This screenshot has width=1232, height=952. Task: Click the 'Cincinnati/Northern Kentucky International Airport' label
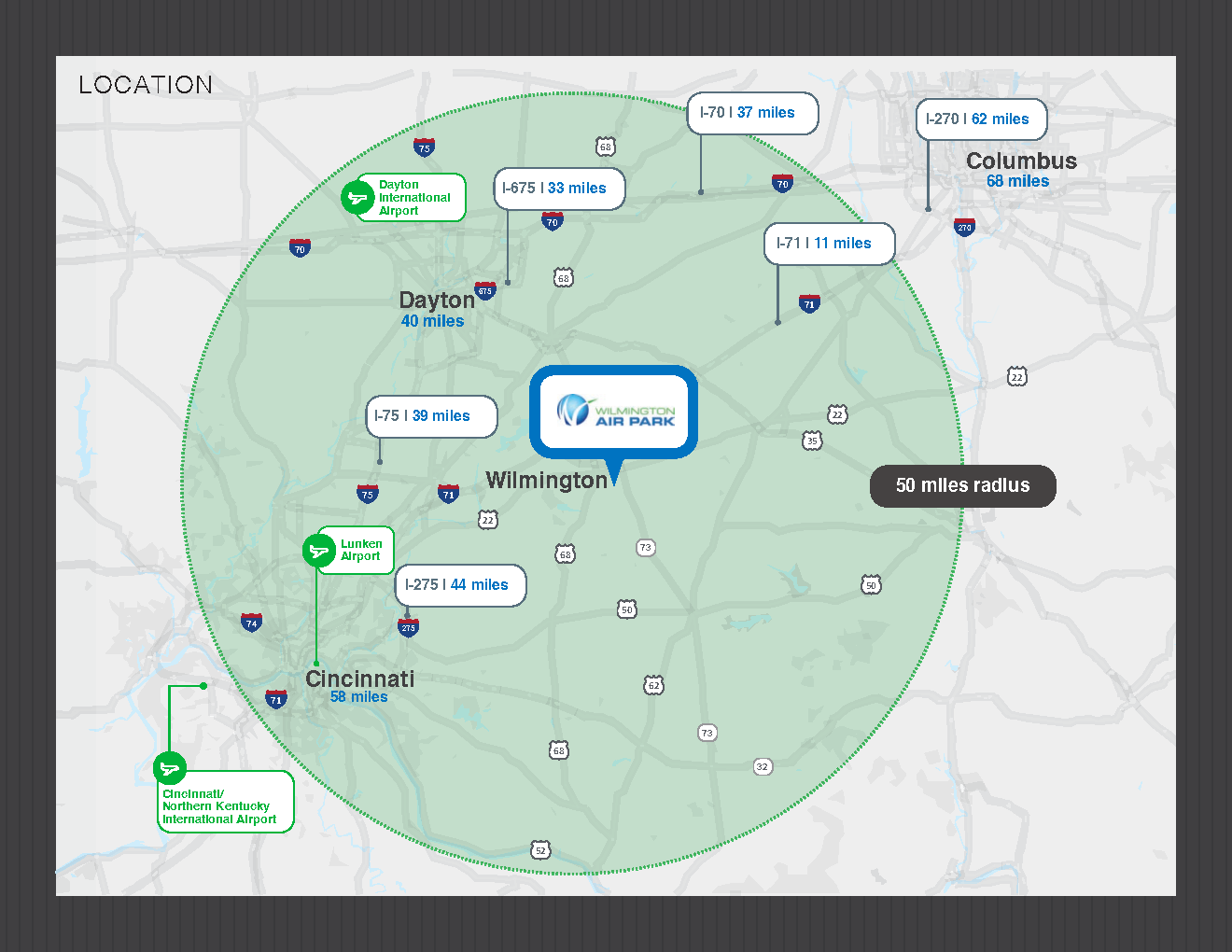[219, 806]
